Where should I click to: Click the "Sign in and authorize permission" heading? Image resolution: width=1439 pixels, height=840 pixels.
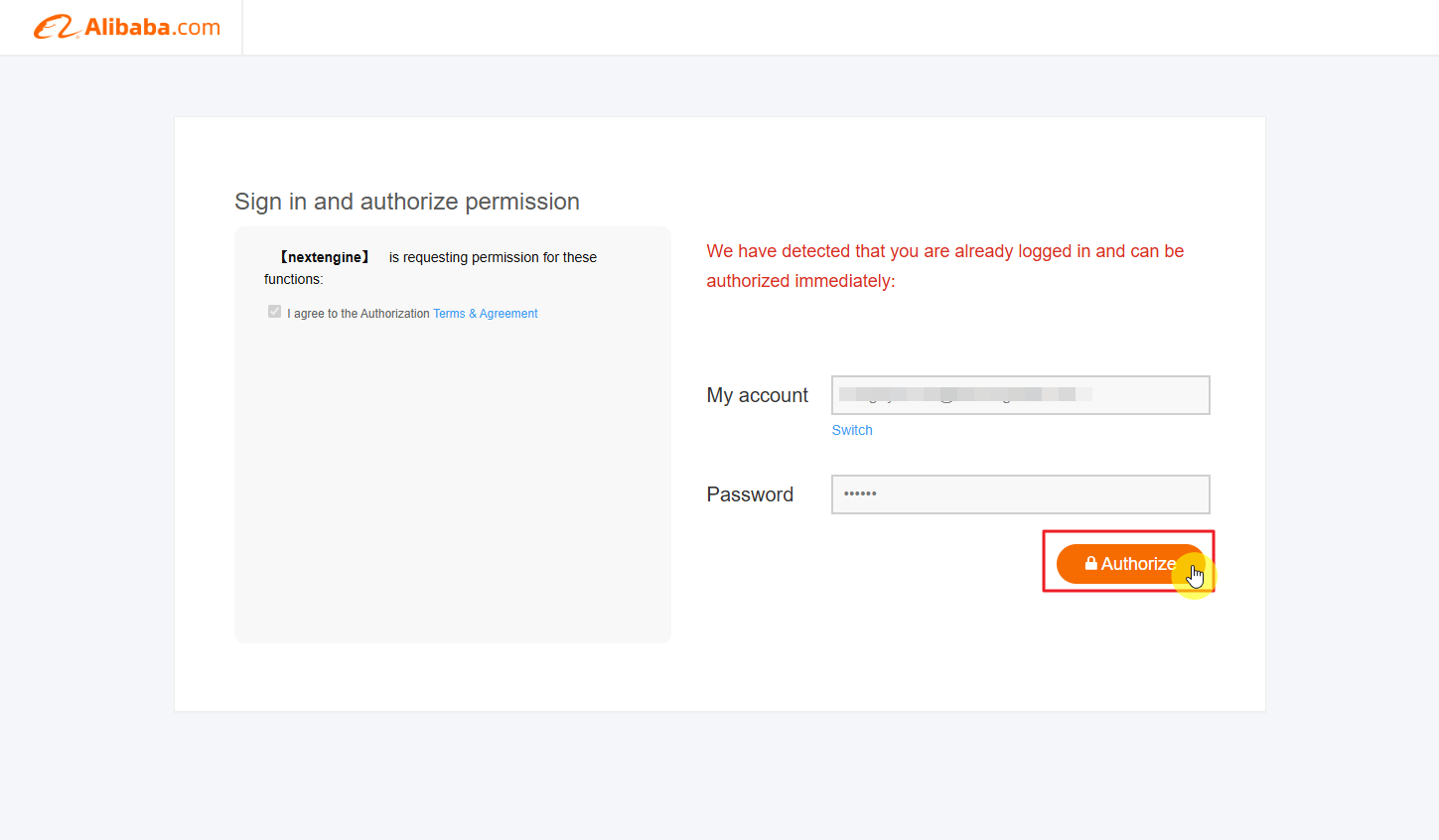(407, 202)
